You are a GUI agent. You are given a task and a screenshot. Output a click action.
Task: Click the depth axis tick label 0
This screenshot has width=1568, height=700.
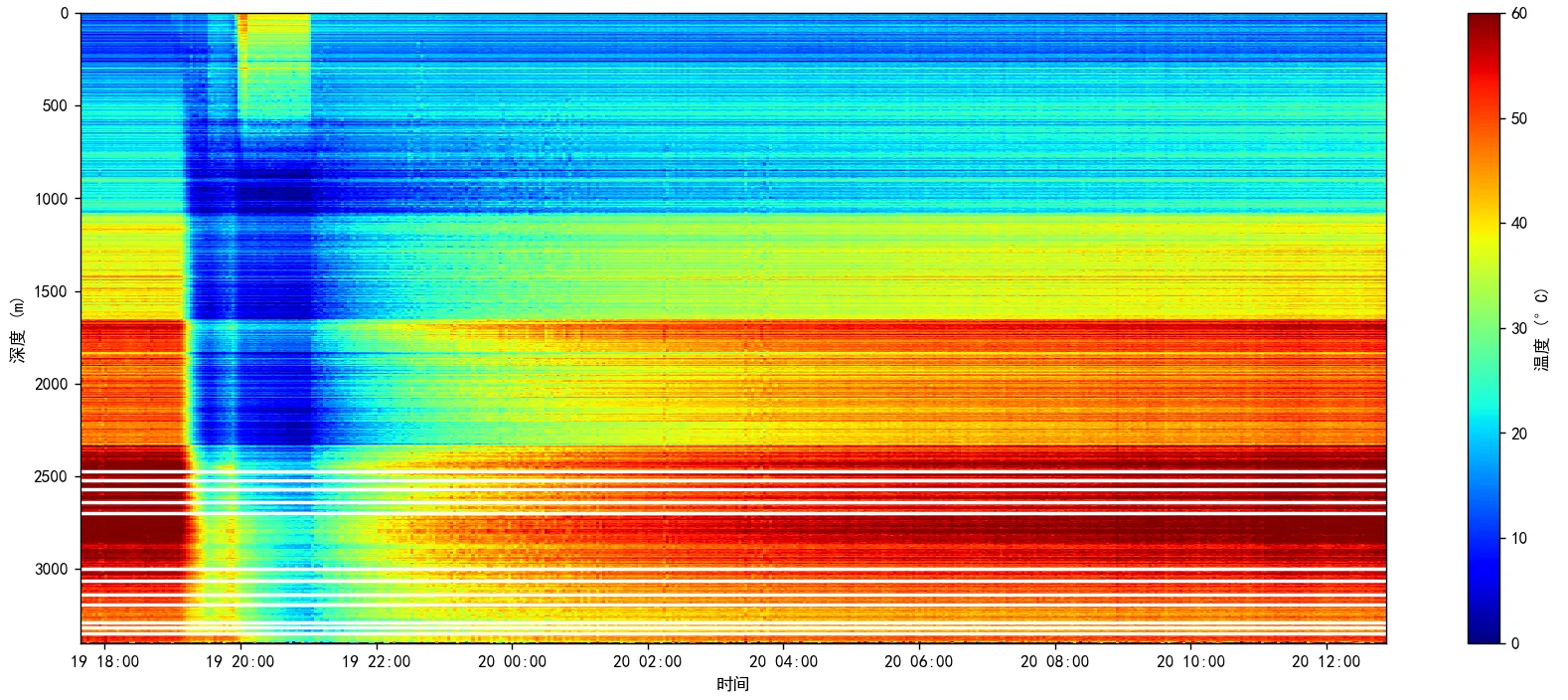[65, 14]
